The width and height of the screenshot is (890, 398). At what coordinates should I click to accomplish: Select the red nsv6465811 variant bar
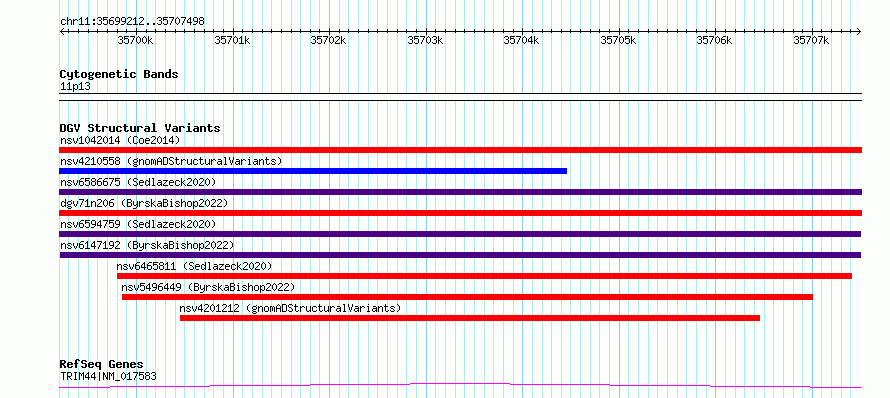(485, 276)
